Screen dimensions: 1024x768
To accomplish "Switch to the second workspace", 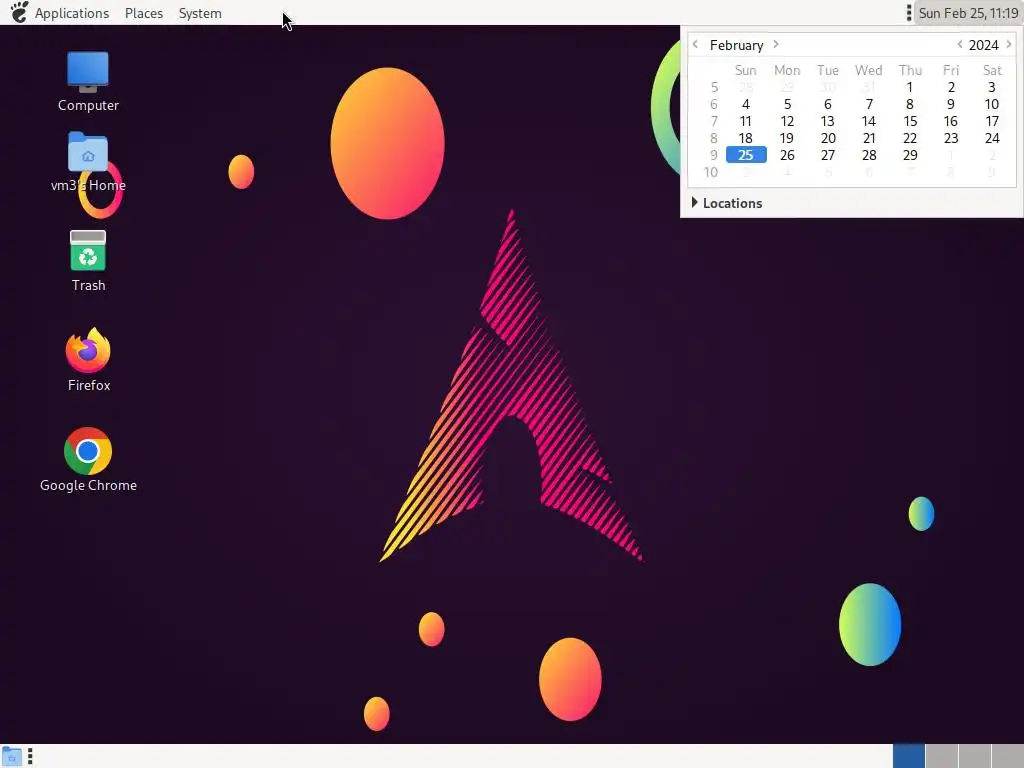I will [x=942, y=756].
